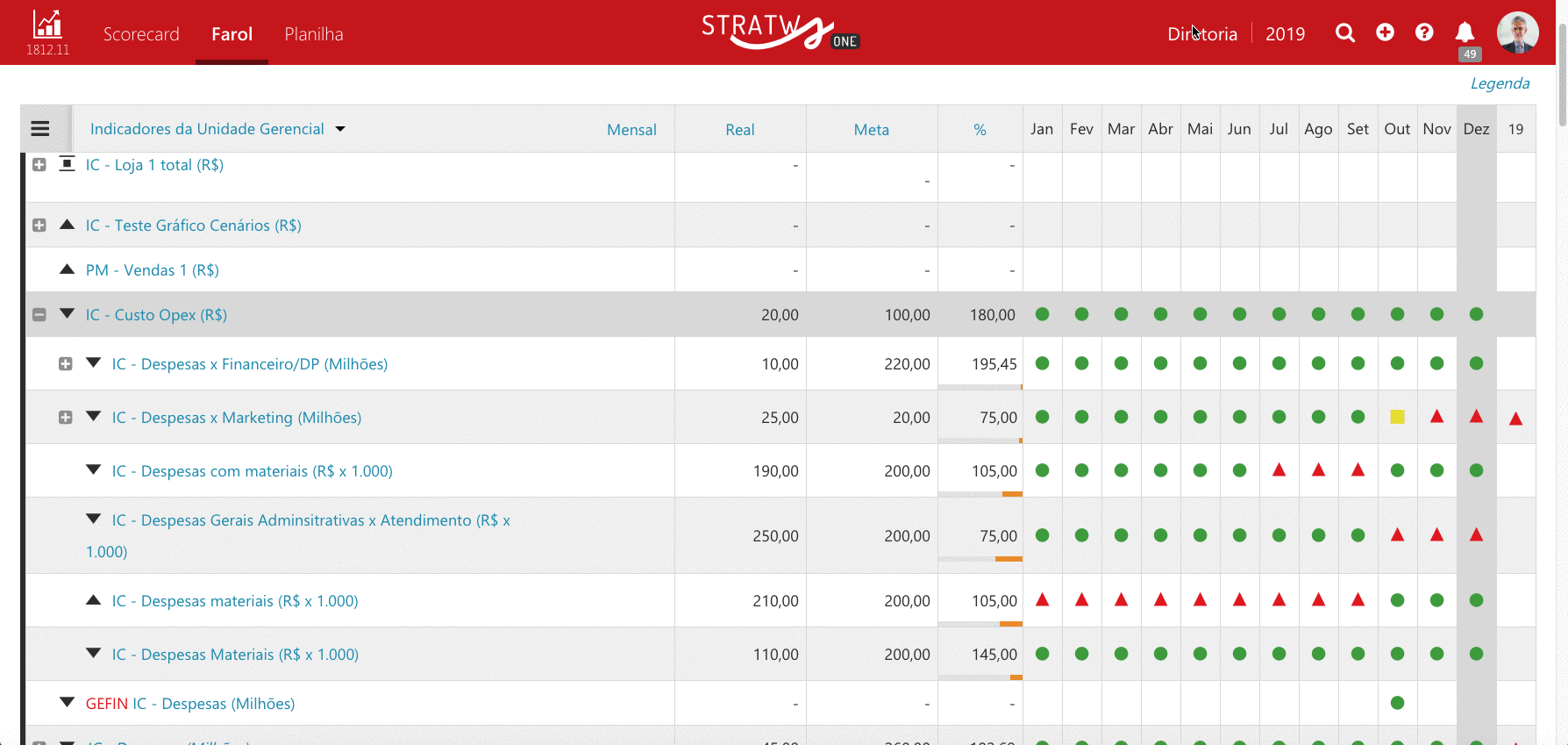Open the search magnifier icon
Viewport: 1568px width, 745px height.
tap(1344, 33)
